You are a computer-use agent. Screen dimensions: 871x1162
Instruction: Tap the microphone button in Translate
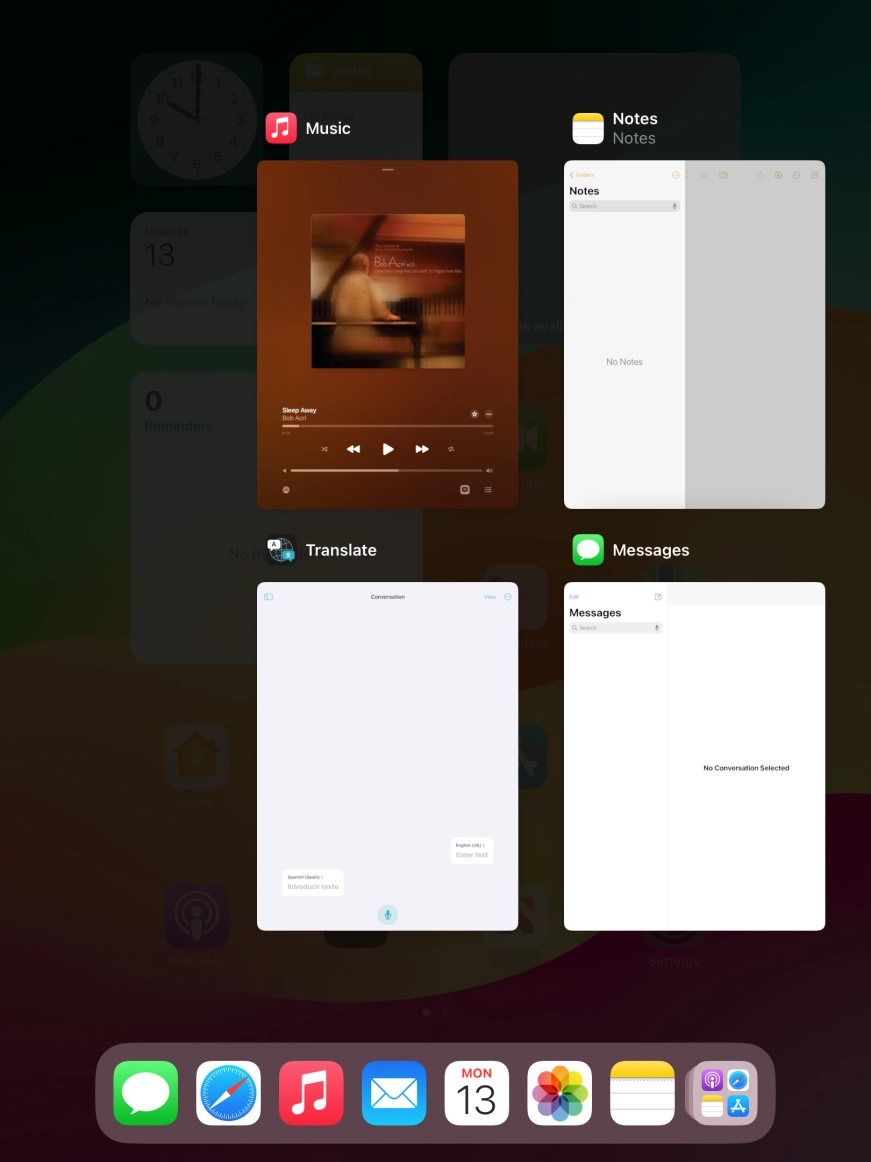pos(387,914)
